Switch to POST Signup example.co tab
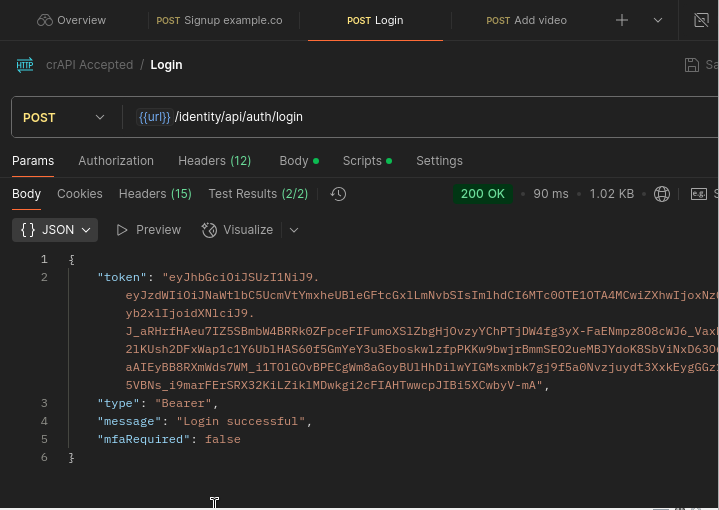Screen dimensions: 719x510 (219, 20)
